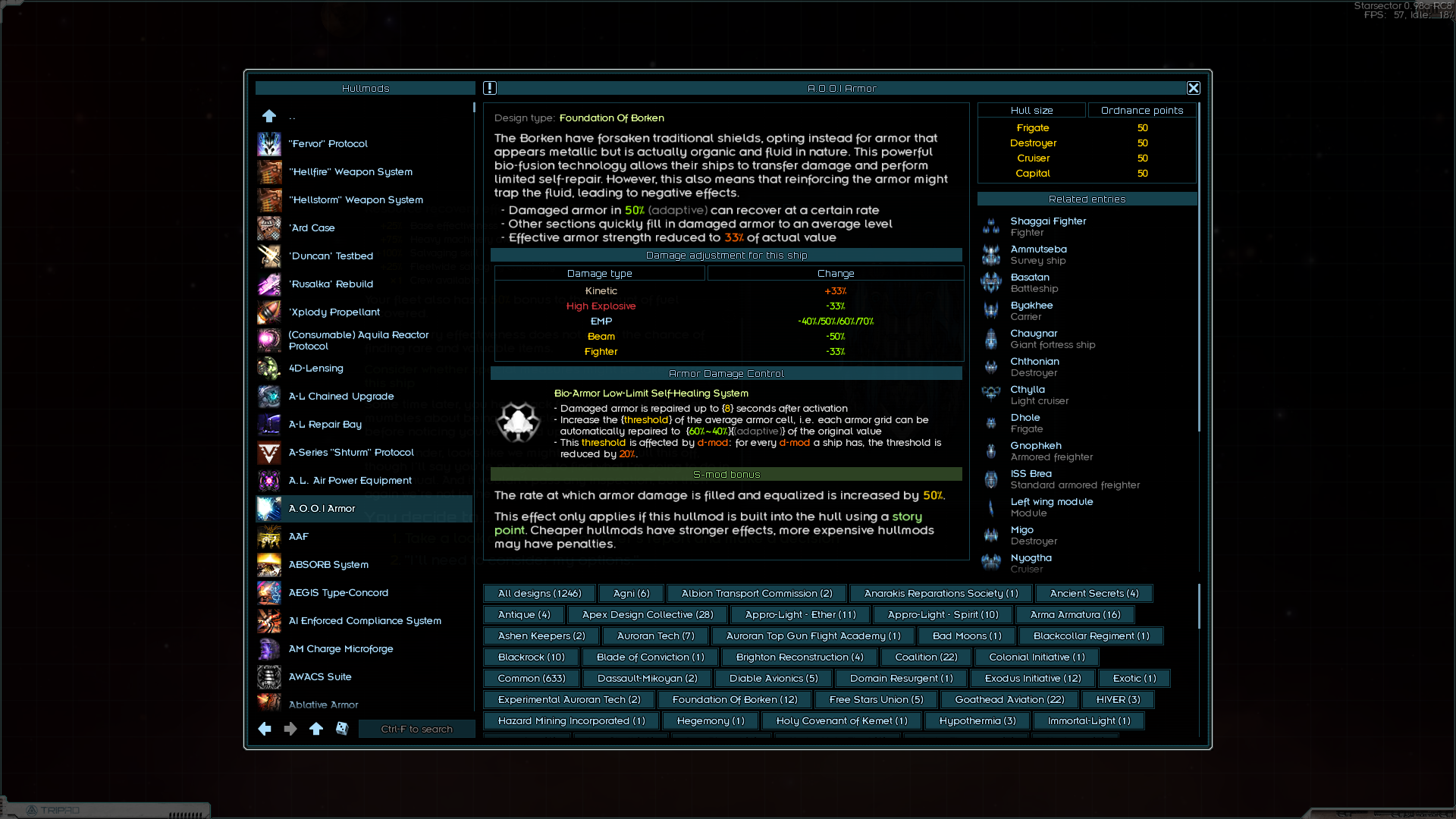This screenshot has height=819, width=1456.
Task: Click the design tags list scrollbar
Action: [x=1199, y=607]
